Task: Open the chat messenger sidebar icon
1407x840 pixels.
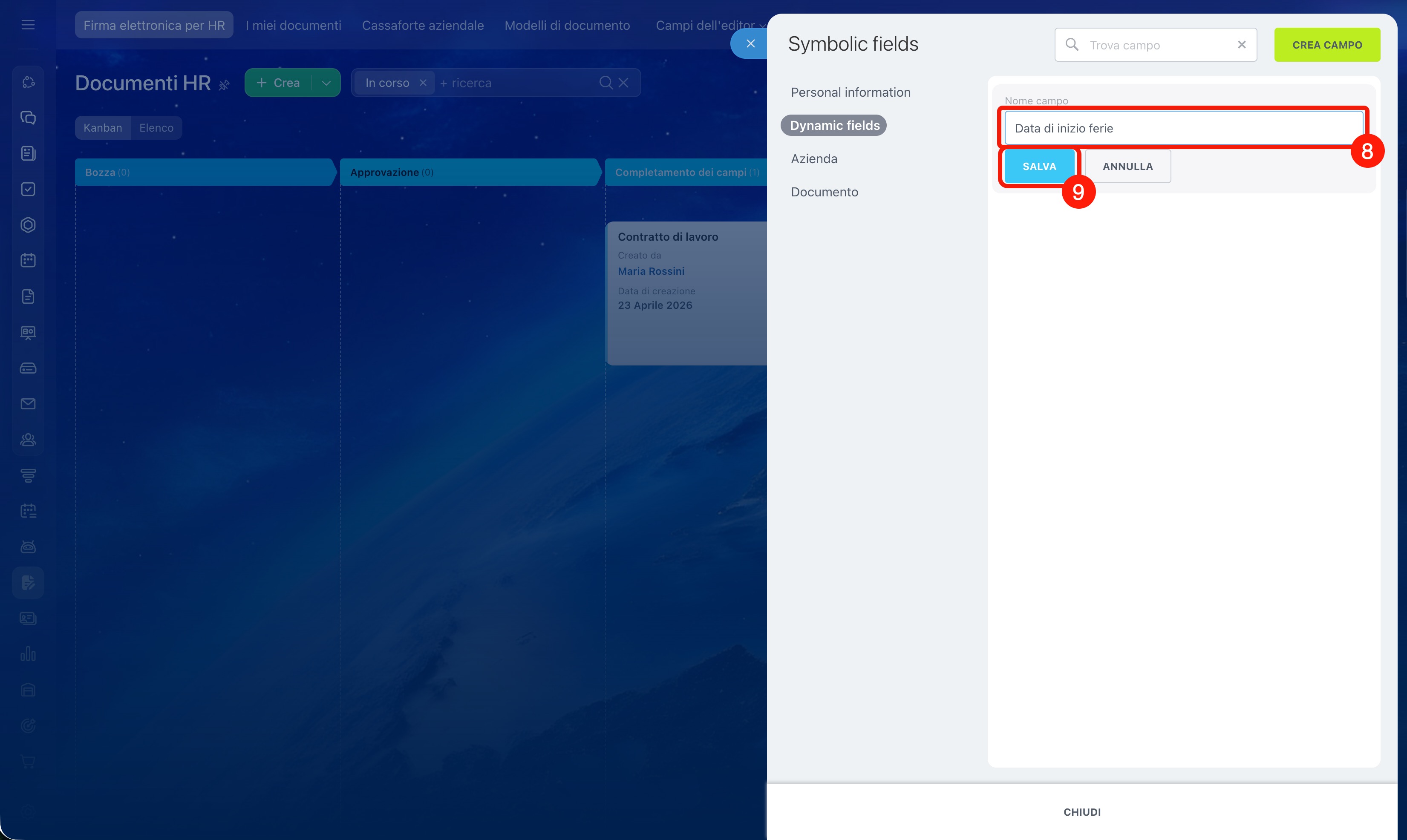Action: 28,118
